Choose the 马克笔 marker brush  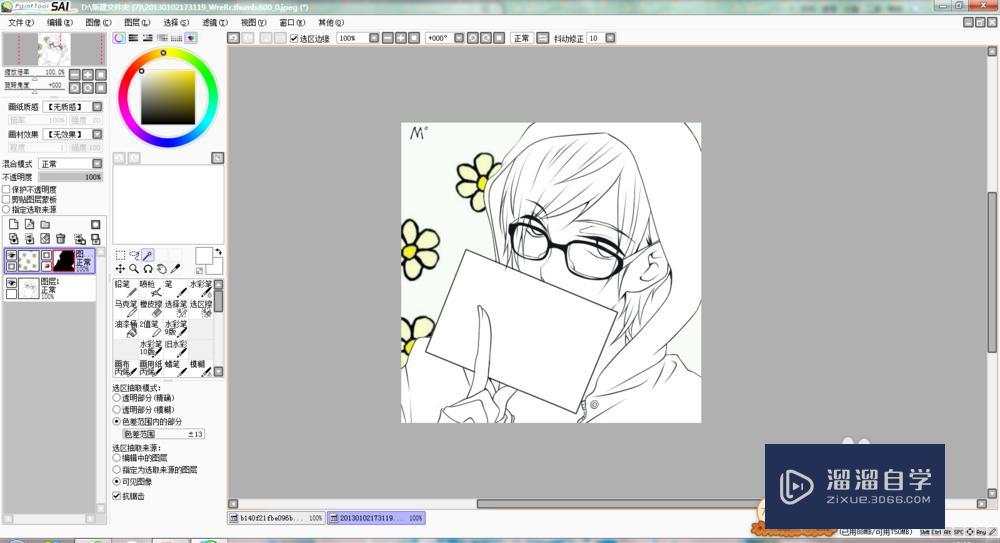125,308
